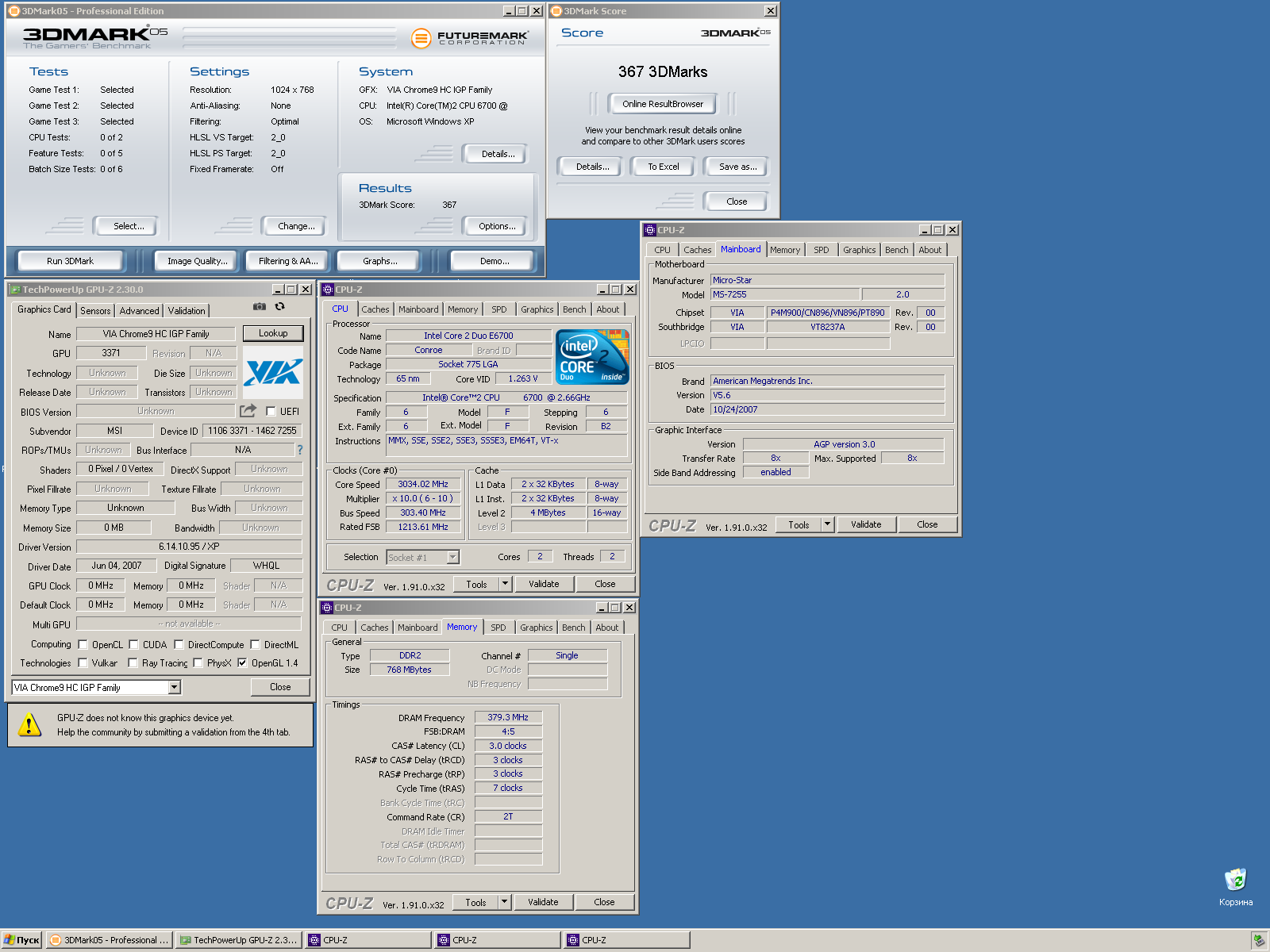Click Validate in CPU-Z Mainboard window
The width and height of the screenshot is (1270, 952).
[866, 524]
